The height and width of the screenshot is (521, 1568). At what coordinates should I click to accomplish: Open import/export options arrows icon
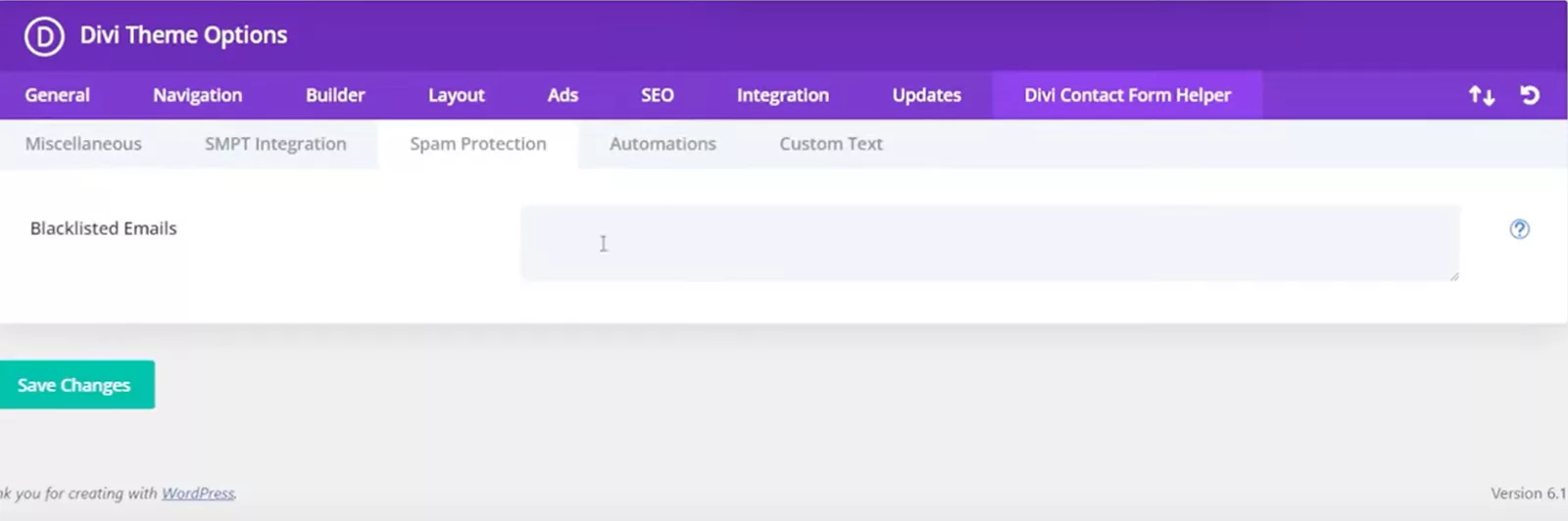pos(1481,95)
